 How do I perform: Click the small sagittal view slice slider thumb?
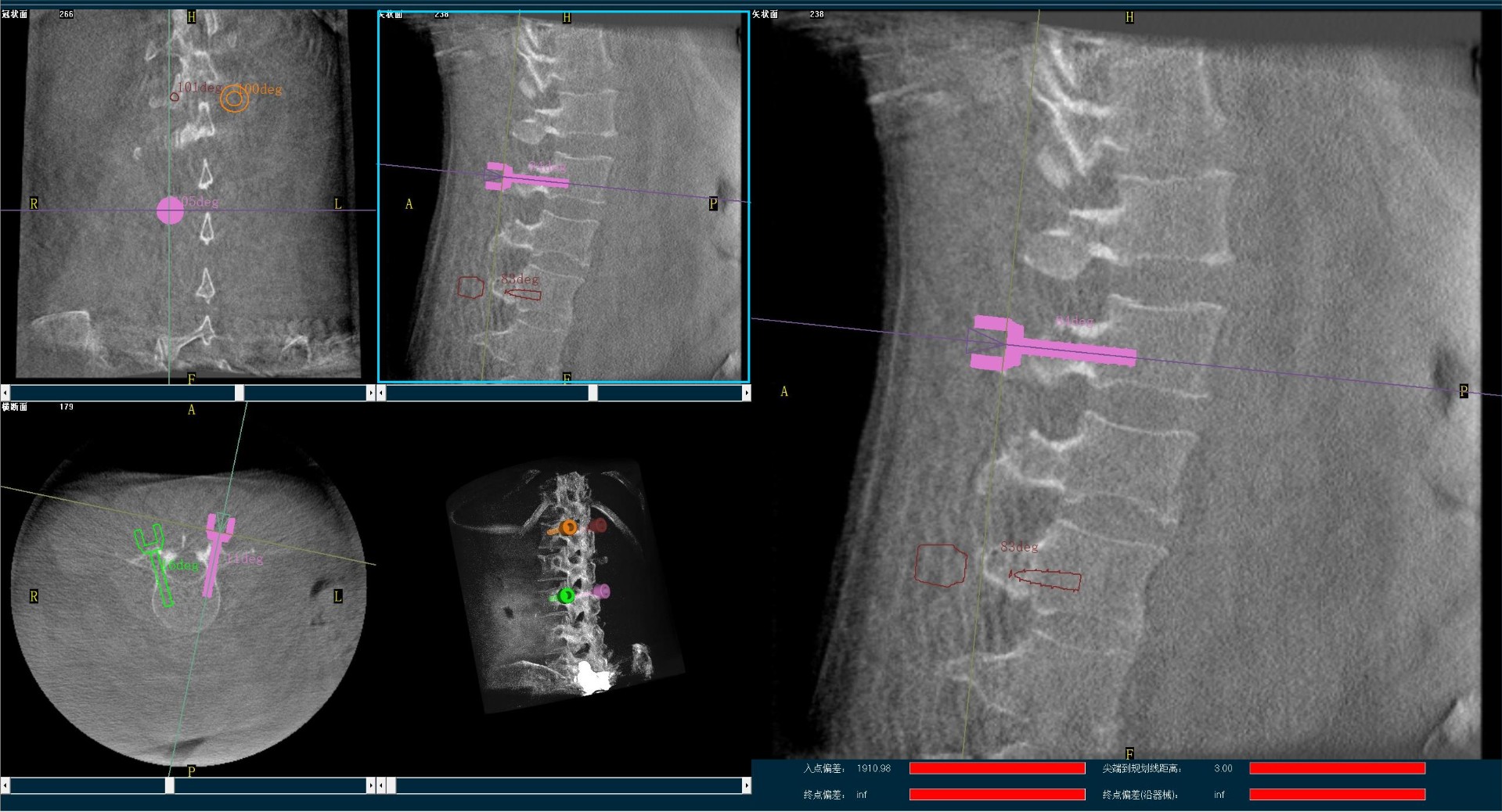pos(593,393)
